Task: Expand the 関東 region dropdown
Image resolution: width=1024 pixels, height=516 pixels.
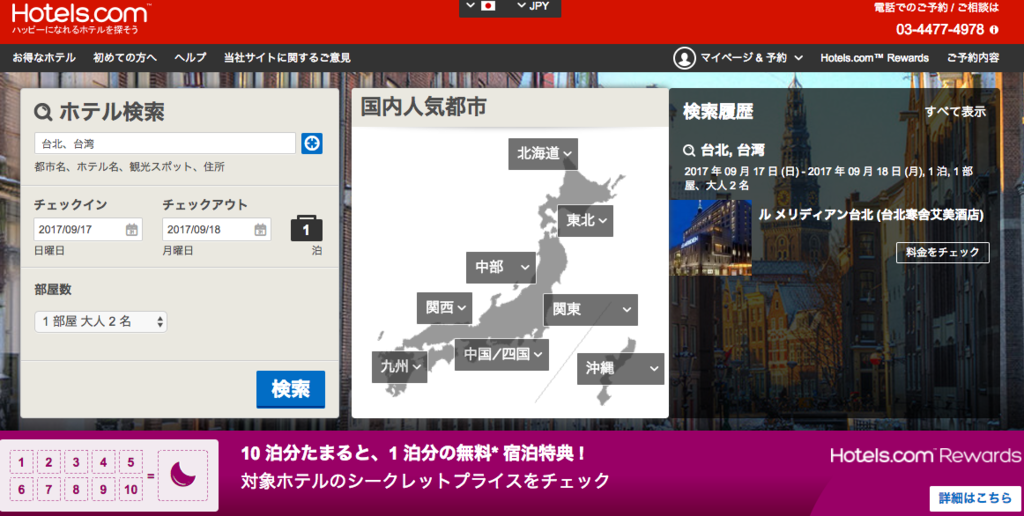Action: click(590, 310)
